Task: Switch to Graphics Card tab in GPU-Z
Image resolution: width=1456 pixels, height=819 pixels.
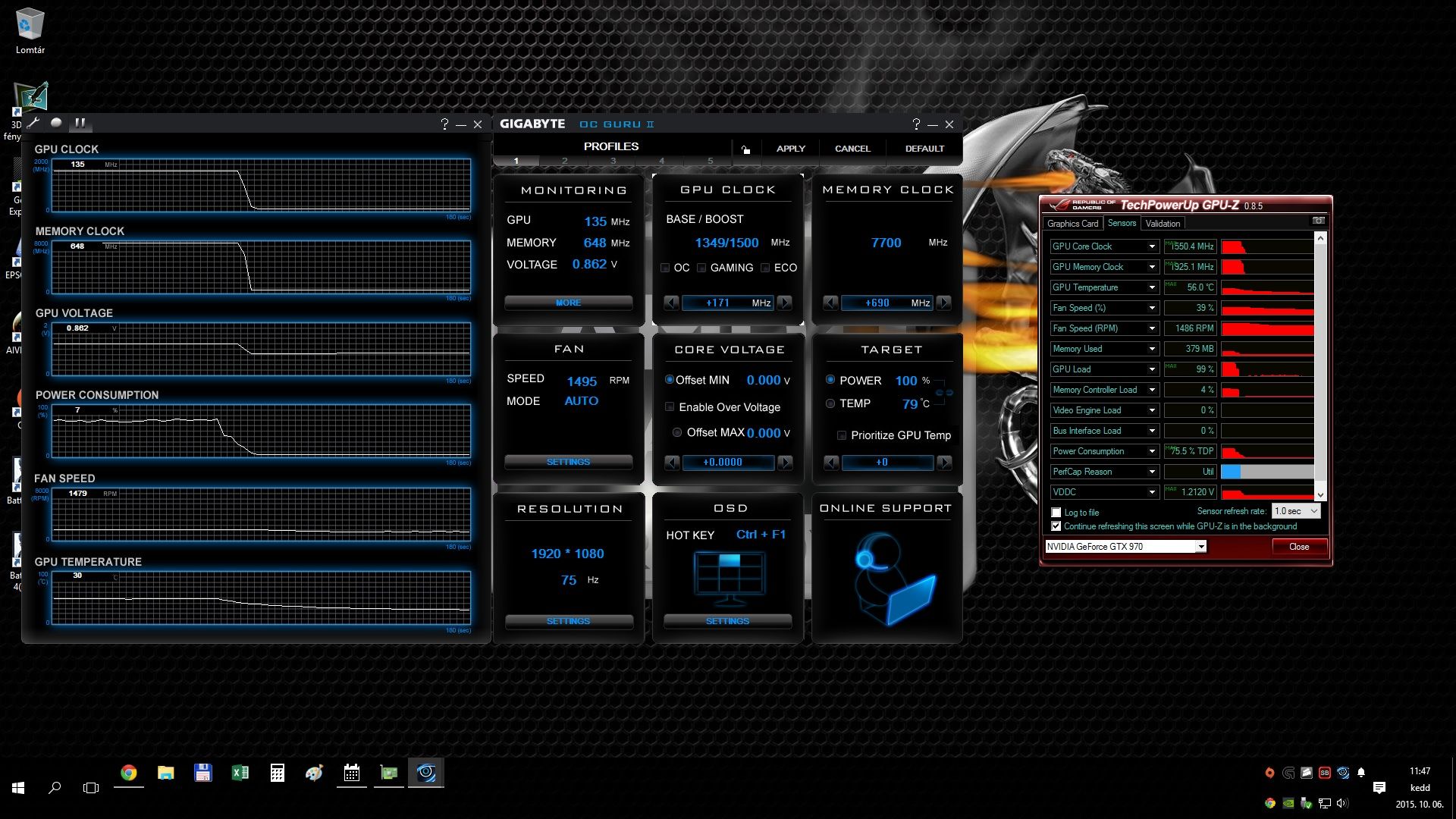Action: coord(1072,224)
